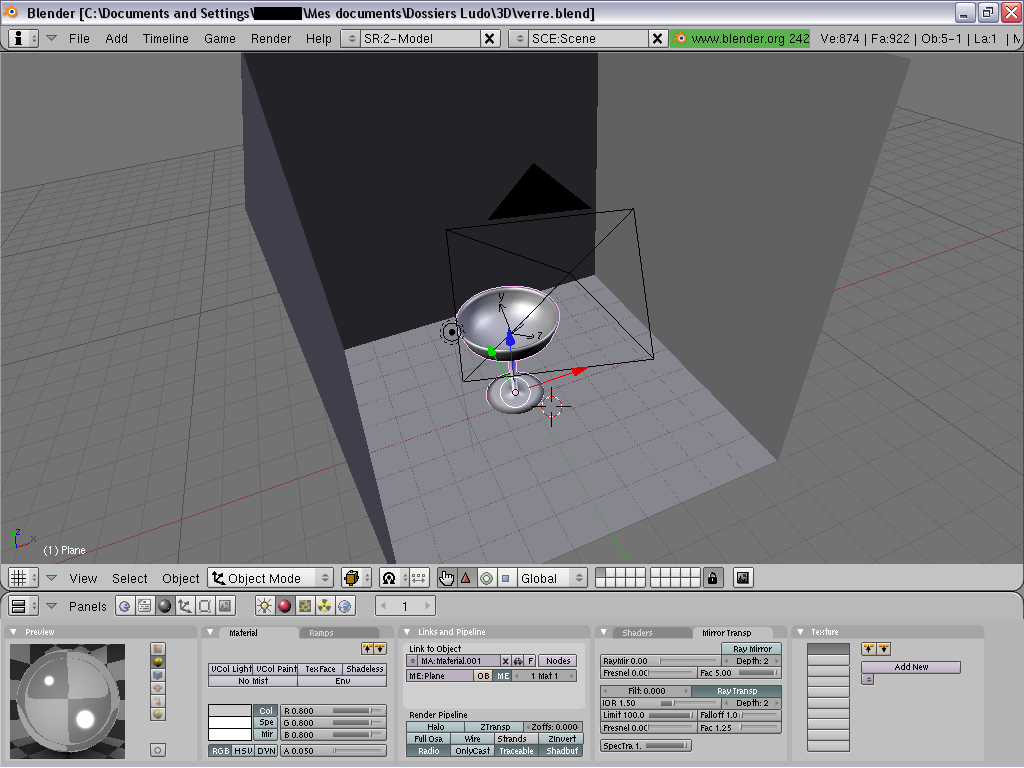The width and height of the screenshot is (1024, 768).
Task: Toggle preview oversampling ring button
Action: [x=157, y=750]
